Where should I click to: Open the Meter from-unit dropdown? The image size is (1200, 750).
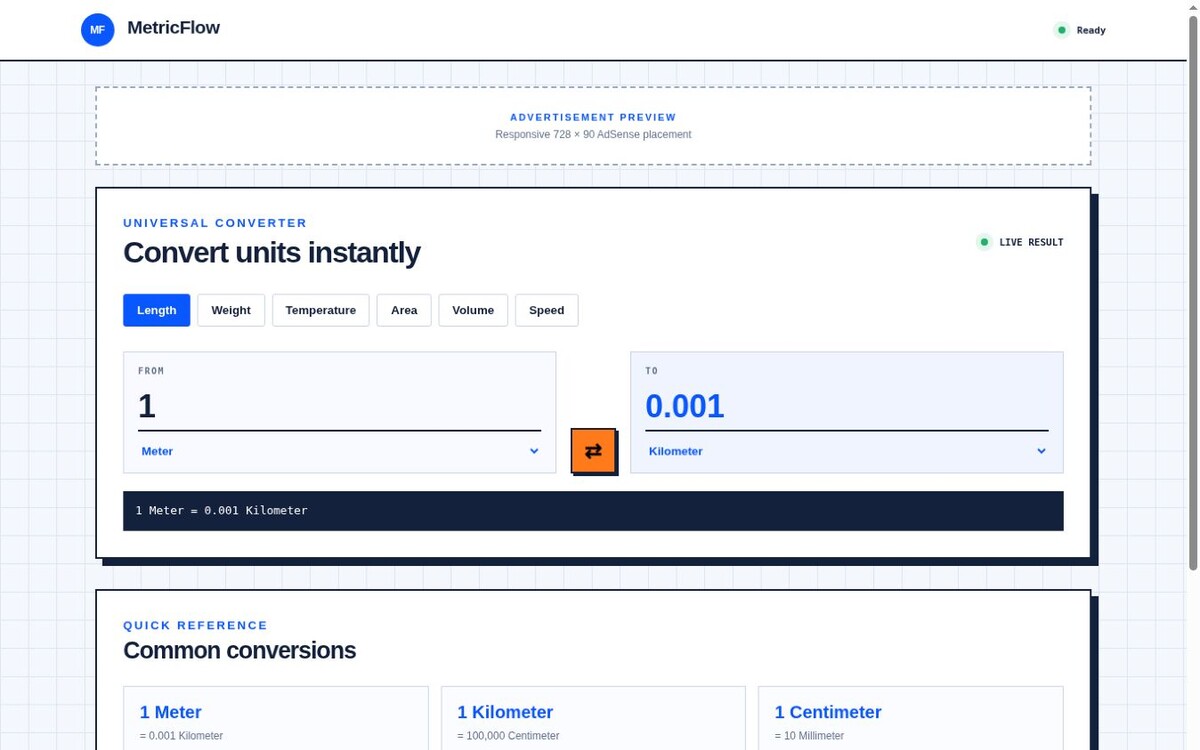pyautogui.click(x=340, y=451)
